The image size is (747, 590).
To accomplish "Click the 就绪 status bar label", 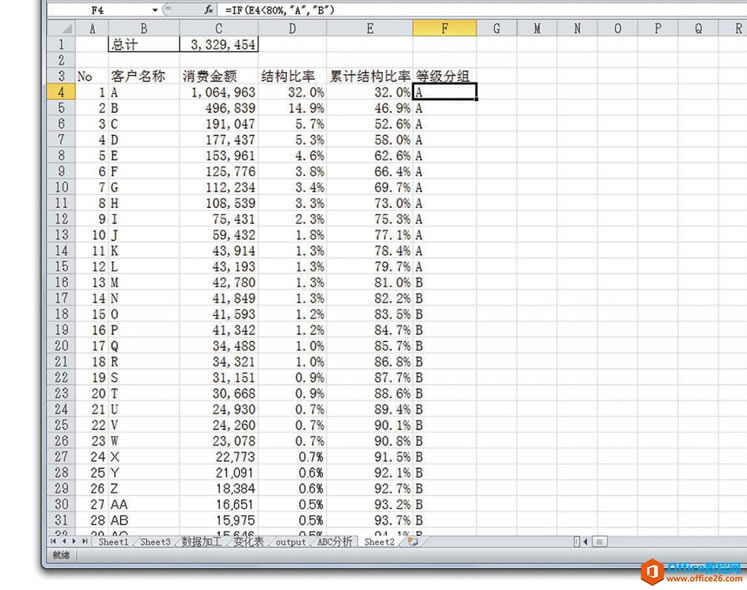I will [61, 555].
